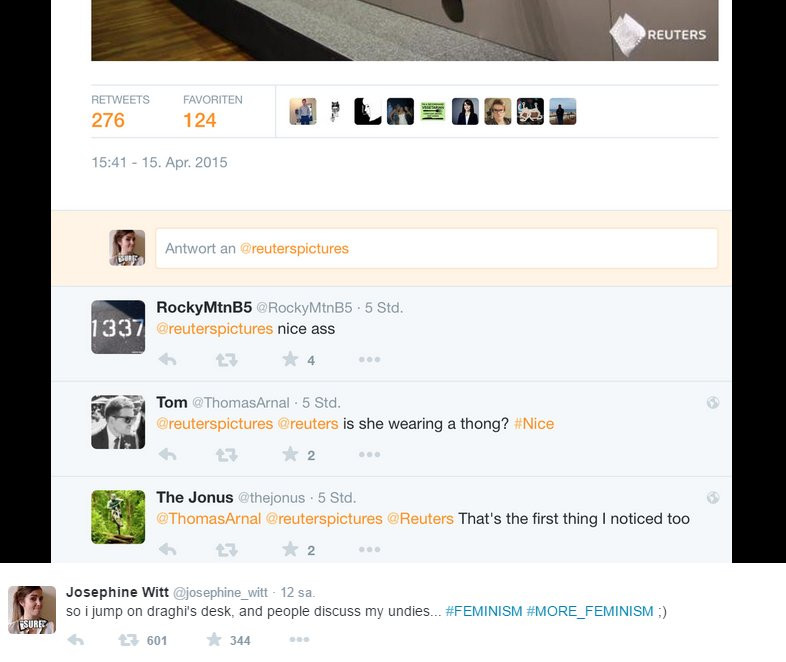
Task: Open more options on Tom's tweet
Action: coord(369,455)
